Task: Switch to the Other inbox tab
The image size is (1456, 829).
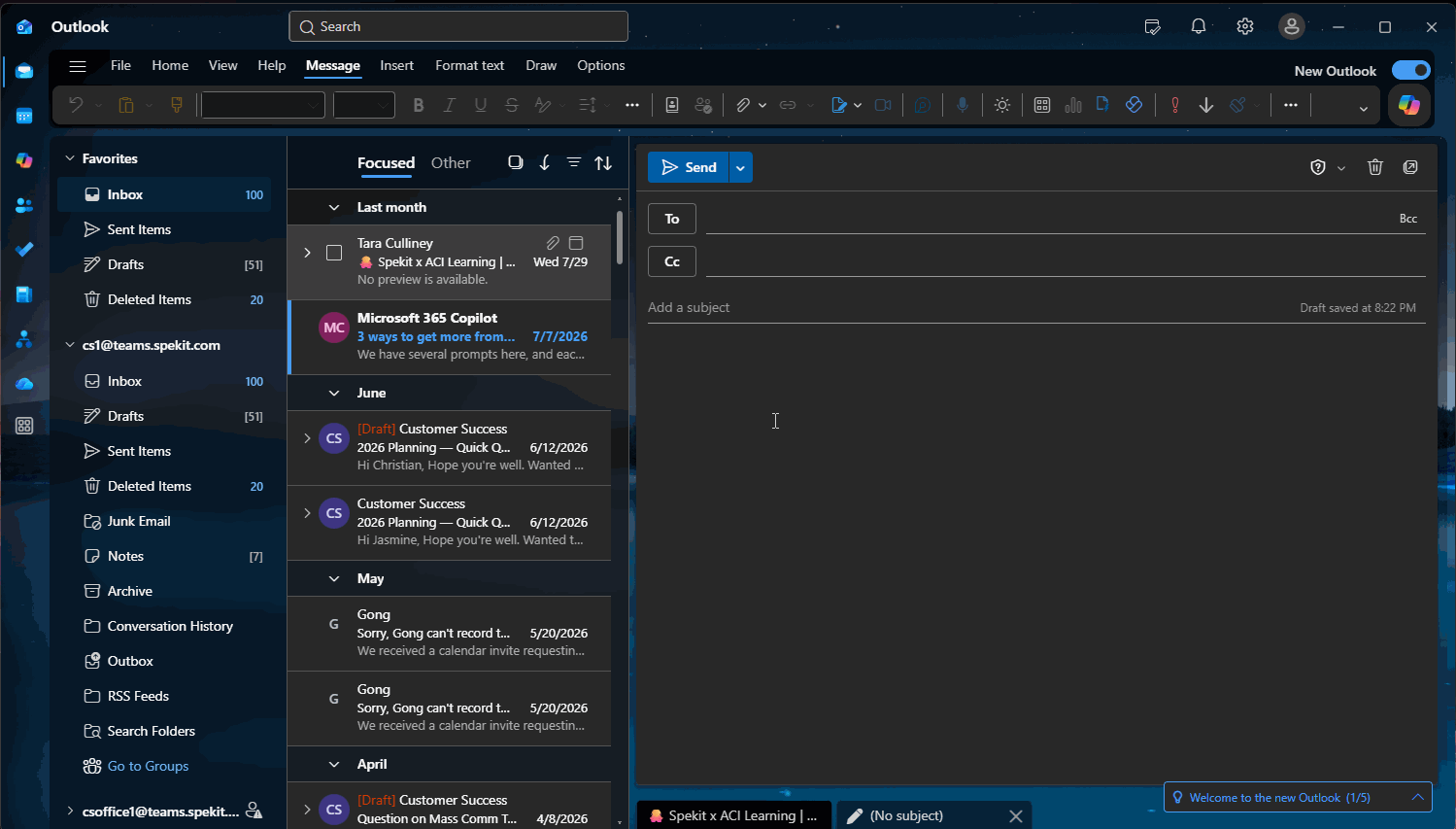Action: click(x=451, y=162)
